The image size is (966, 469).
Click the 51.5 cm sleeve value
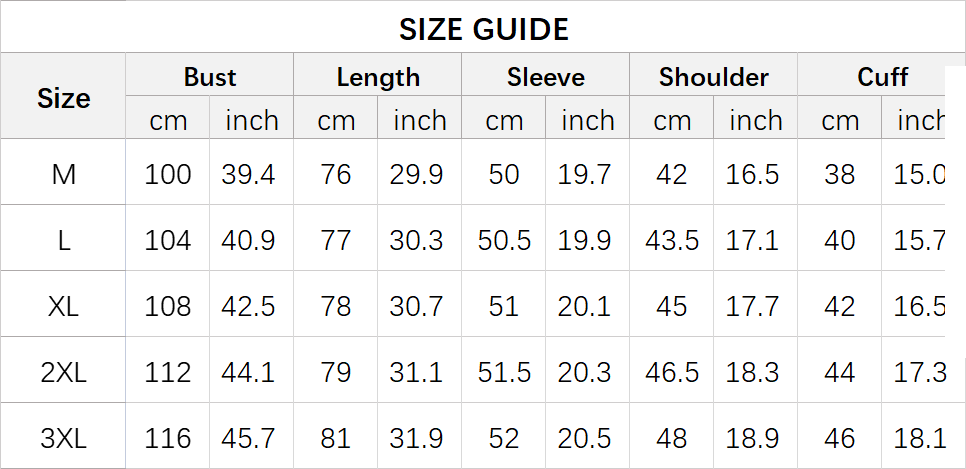504,373
